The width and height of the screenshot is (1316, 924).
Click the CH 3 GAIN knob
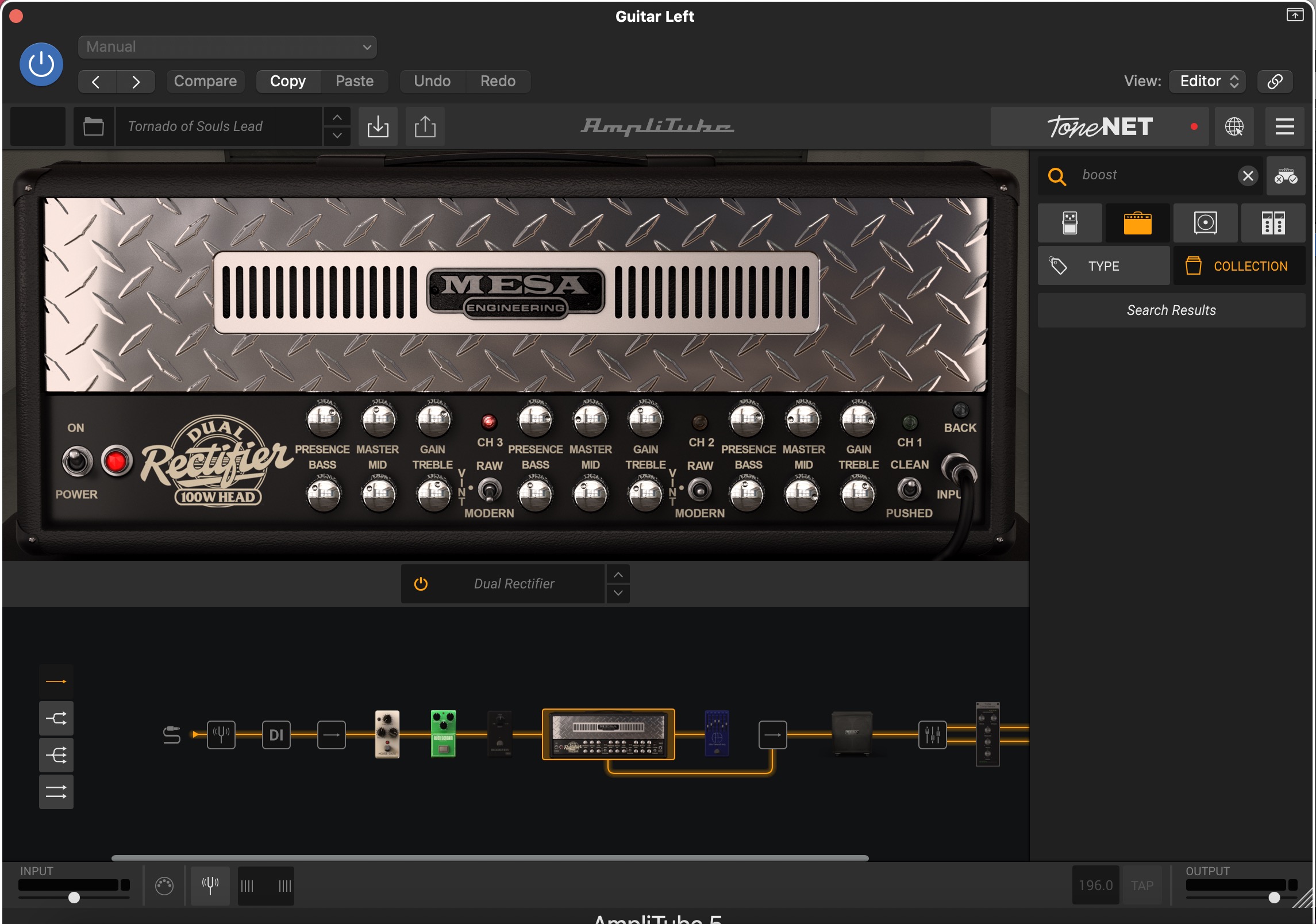434,419
